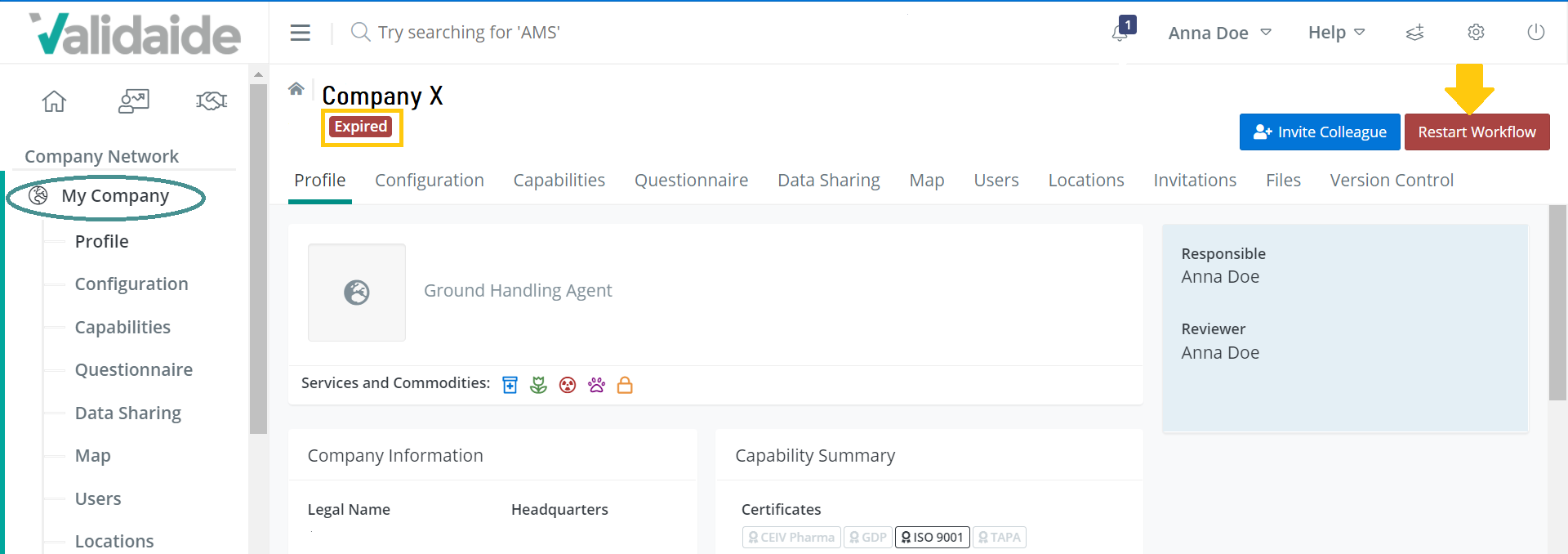Click the pharma services commodity icon

click(510, 385)
